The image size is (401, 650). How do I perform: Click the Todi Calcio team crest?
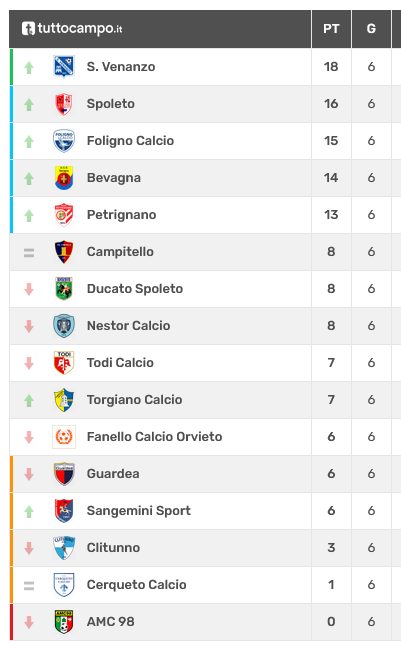point(64,362)
